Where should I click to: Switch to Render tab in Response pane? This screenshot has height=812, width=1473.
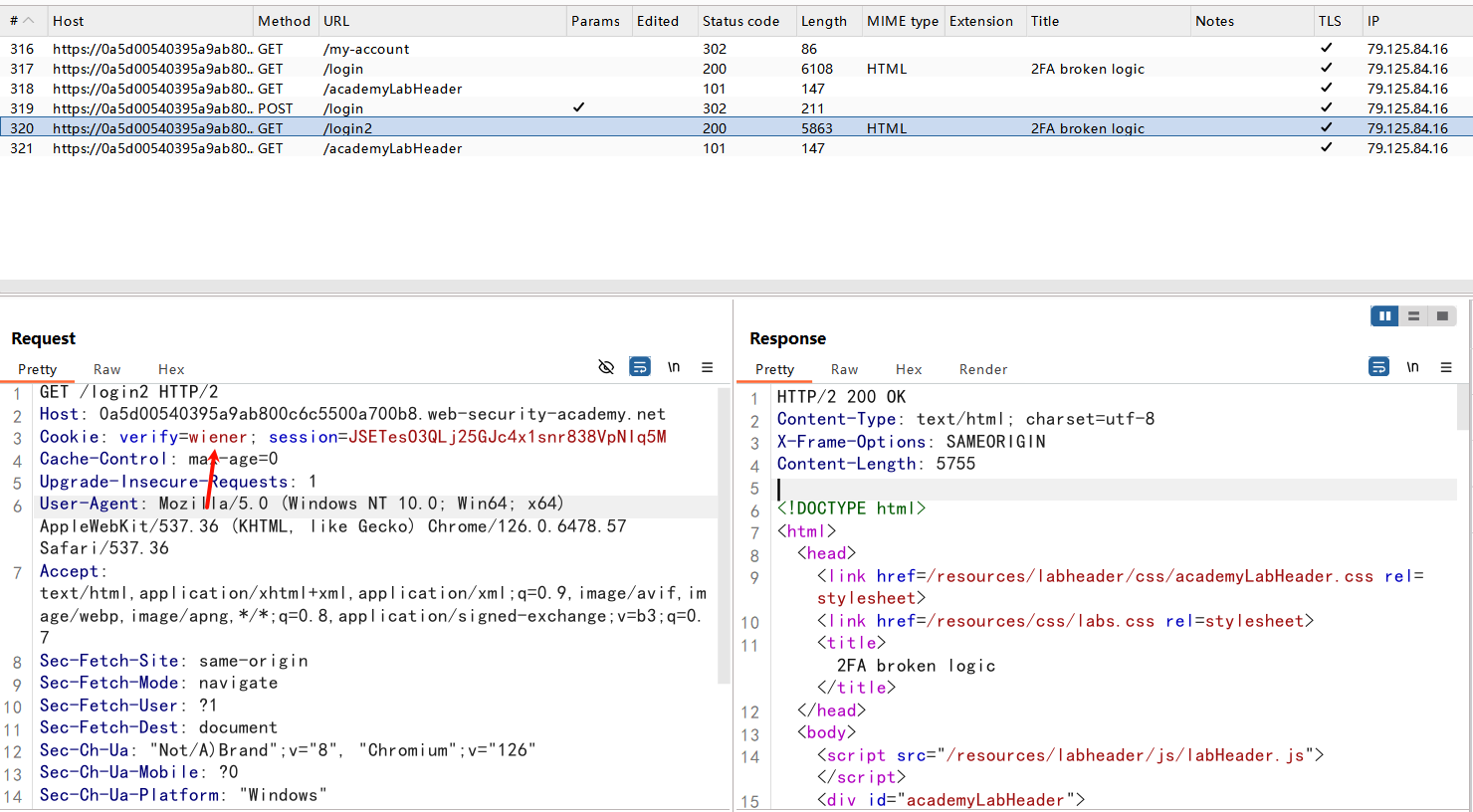[x=982, y=369]
